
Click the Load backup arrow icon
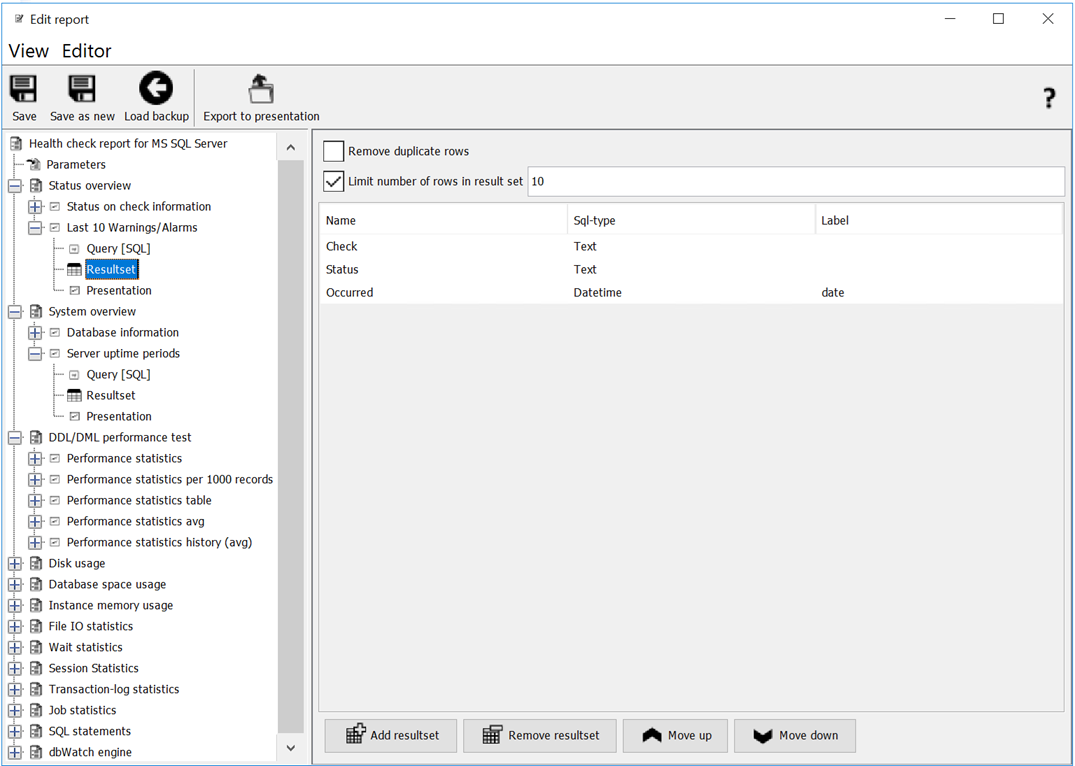pyautogui.click(x=156, y=89)
